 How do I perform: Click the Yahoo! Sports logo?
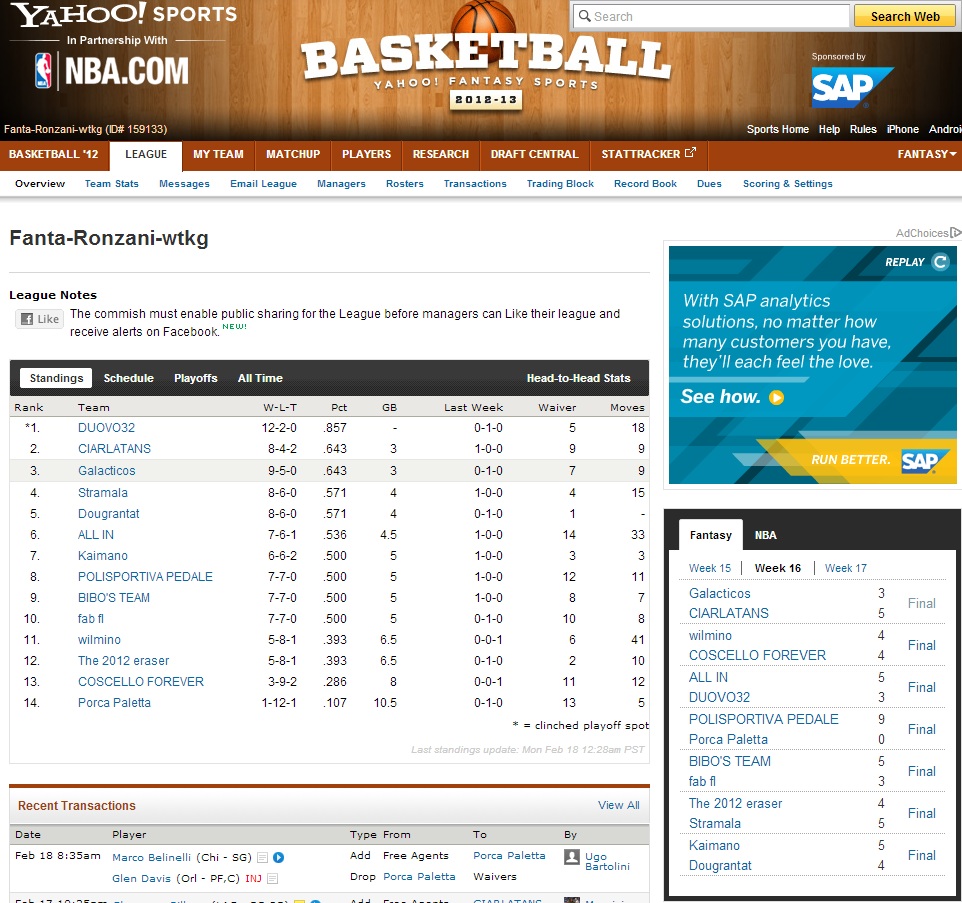(124, 16)
